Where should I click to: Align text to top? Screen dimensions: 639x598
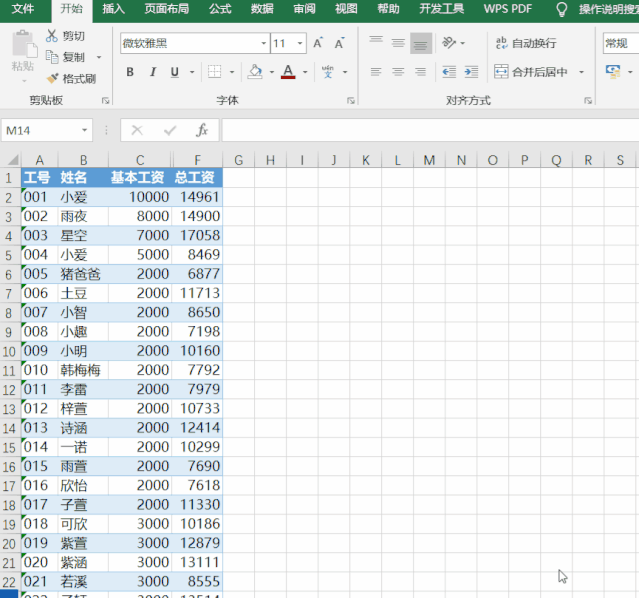point(376,42)
